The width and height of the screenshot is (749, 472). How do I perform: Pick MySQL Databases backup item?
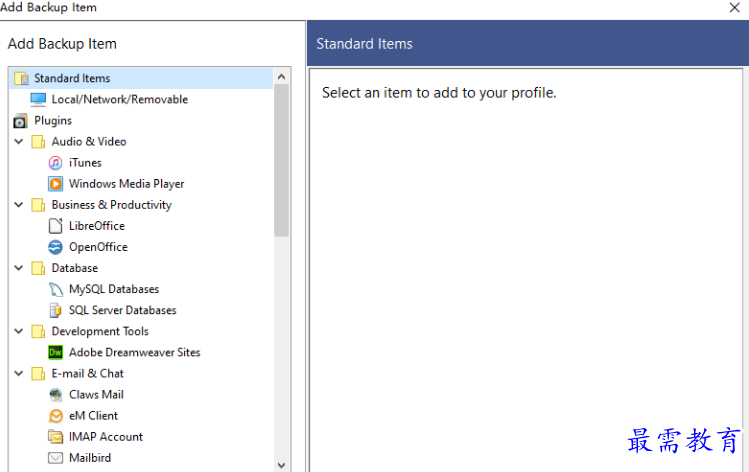point(114,290)
